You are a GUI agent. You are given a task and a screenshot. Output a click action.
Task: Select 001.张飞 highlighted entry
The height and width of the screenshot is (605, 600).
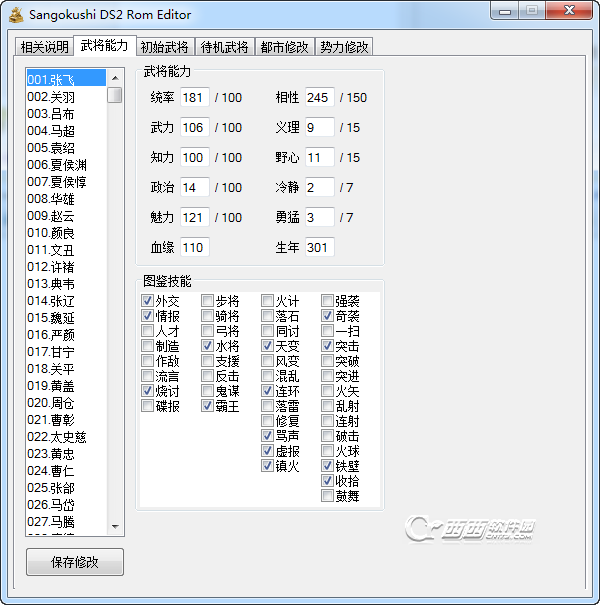point(66,79)
